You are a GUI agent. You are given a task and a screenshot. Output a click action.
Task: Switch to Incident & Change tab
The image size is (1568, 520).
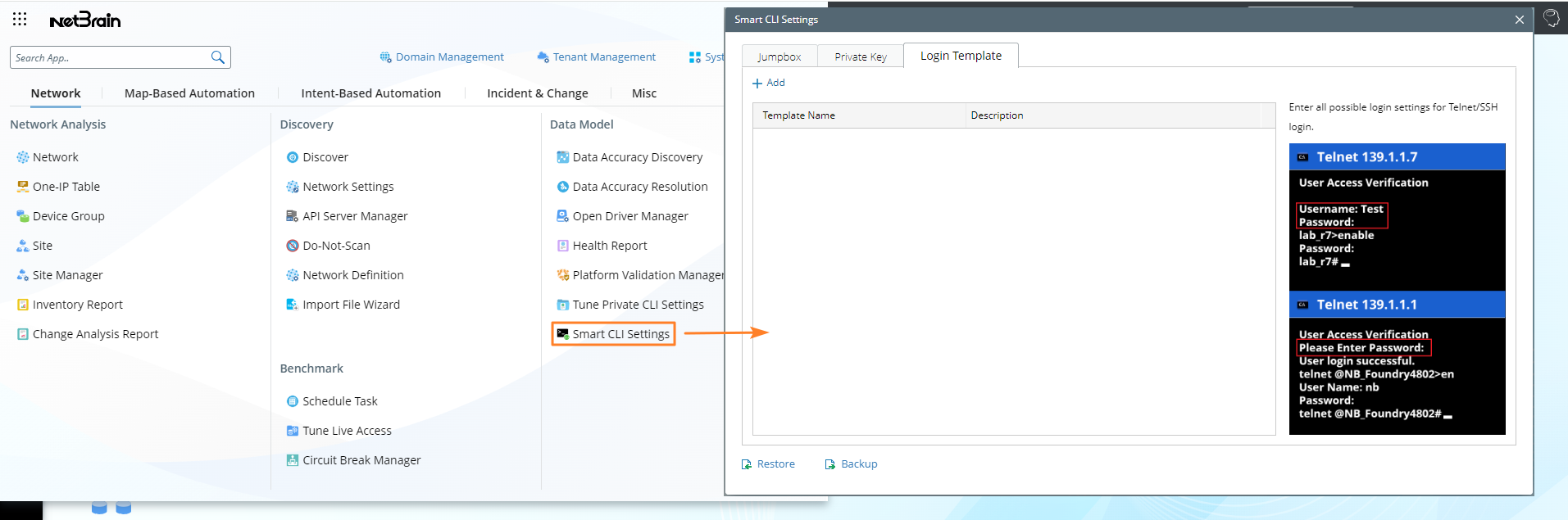537,93
